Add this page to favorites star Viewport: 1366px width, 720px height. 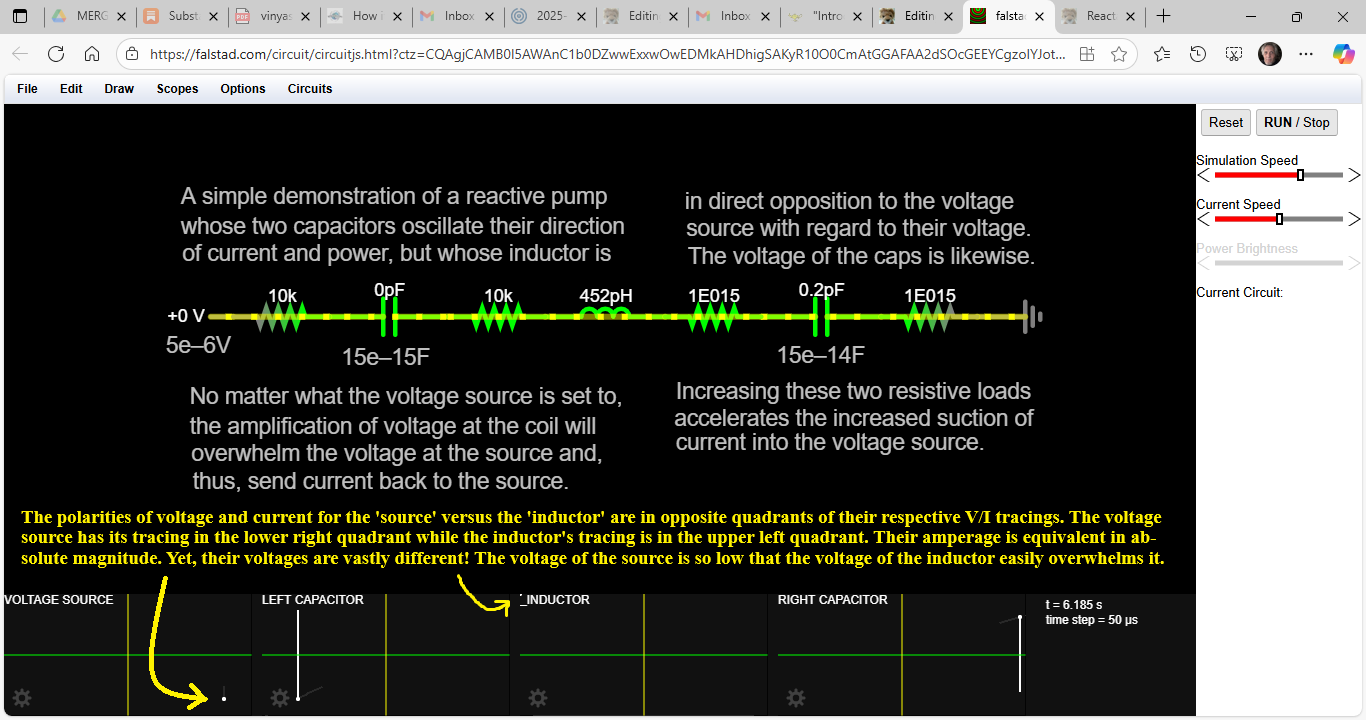[1119, 55]
